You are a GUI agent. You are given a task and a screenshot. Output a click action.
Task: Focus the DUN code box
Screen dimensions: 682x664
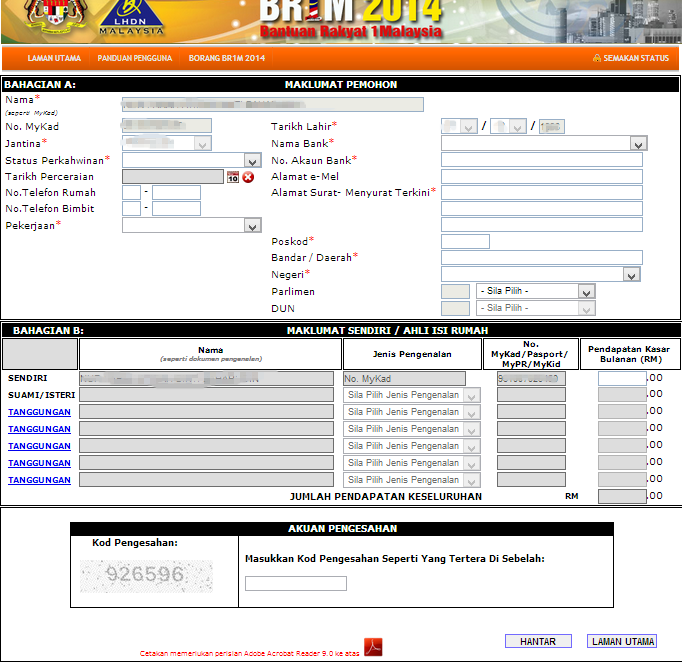point(455,308)
